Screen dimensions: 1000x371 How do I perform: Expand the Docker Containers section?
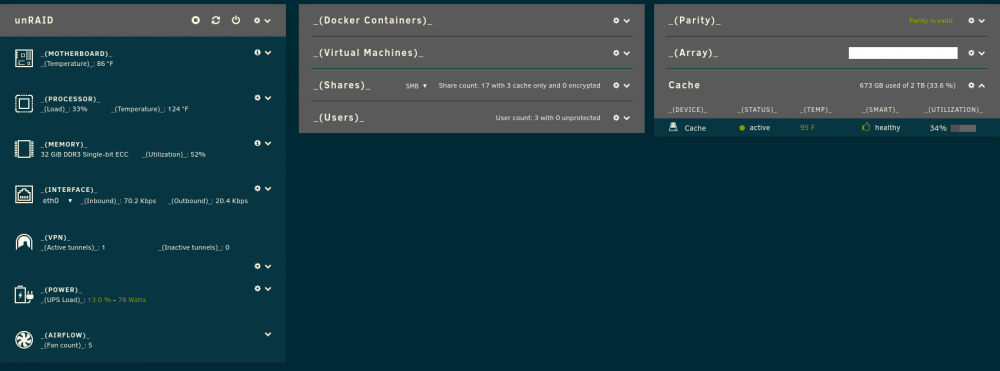point(627,20)
